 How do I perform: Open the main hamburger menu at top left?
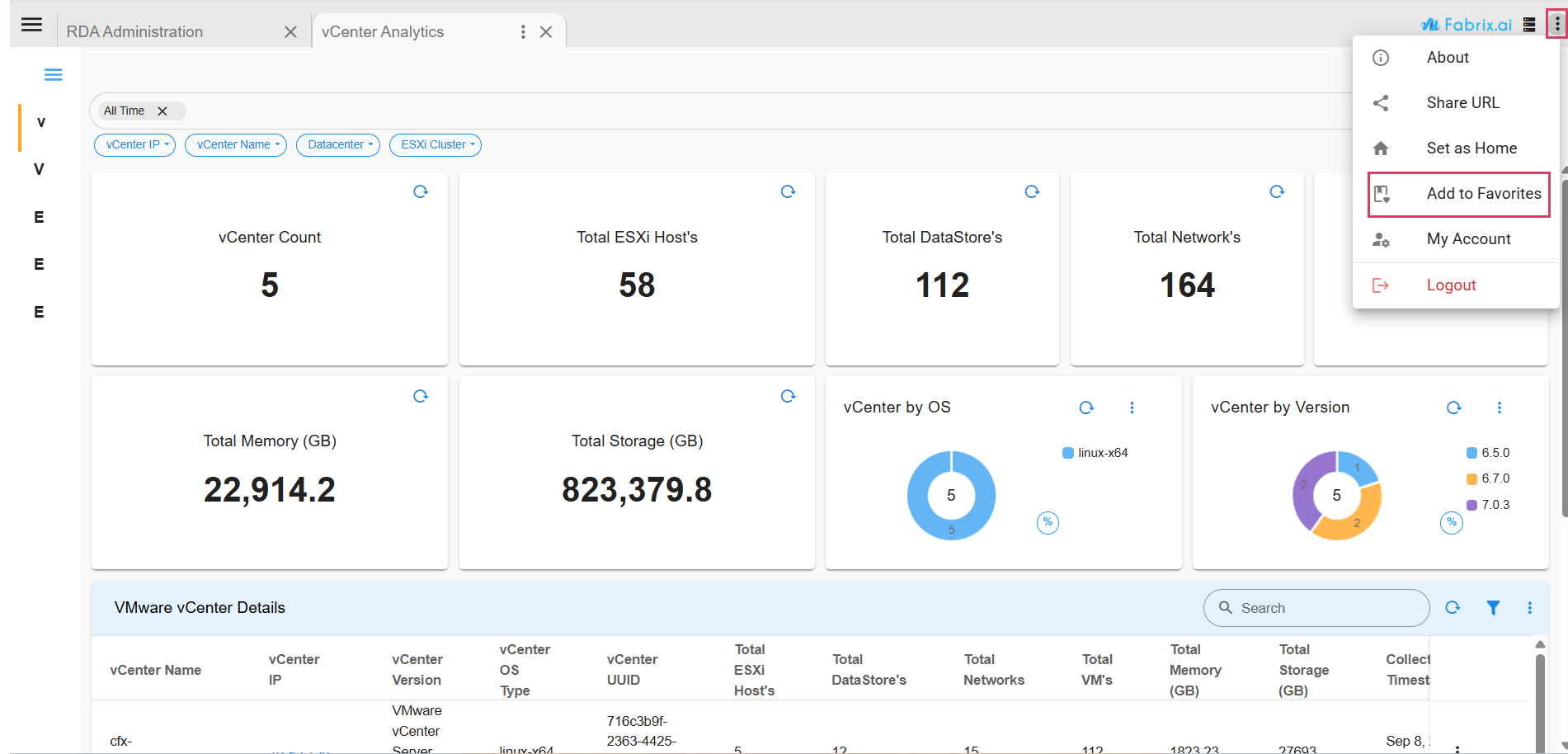tap(31, 25)
